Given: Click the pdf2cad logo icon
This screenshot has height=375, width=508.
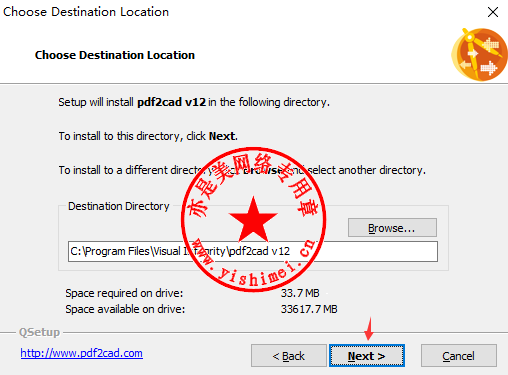Looking at the screenshot, I should pos(479,55).
